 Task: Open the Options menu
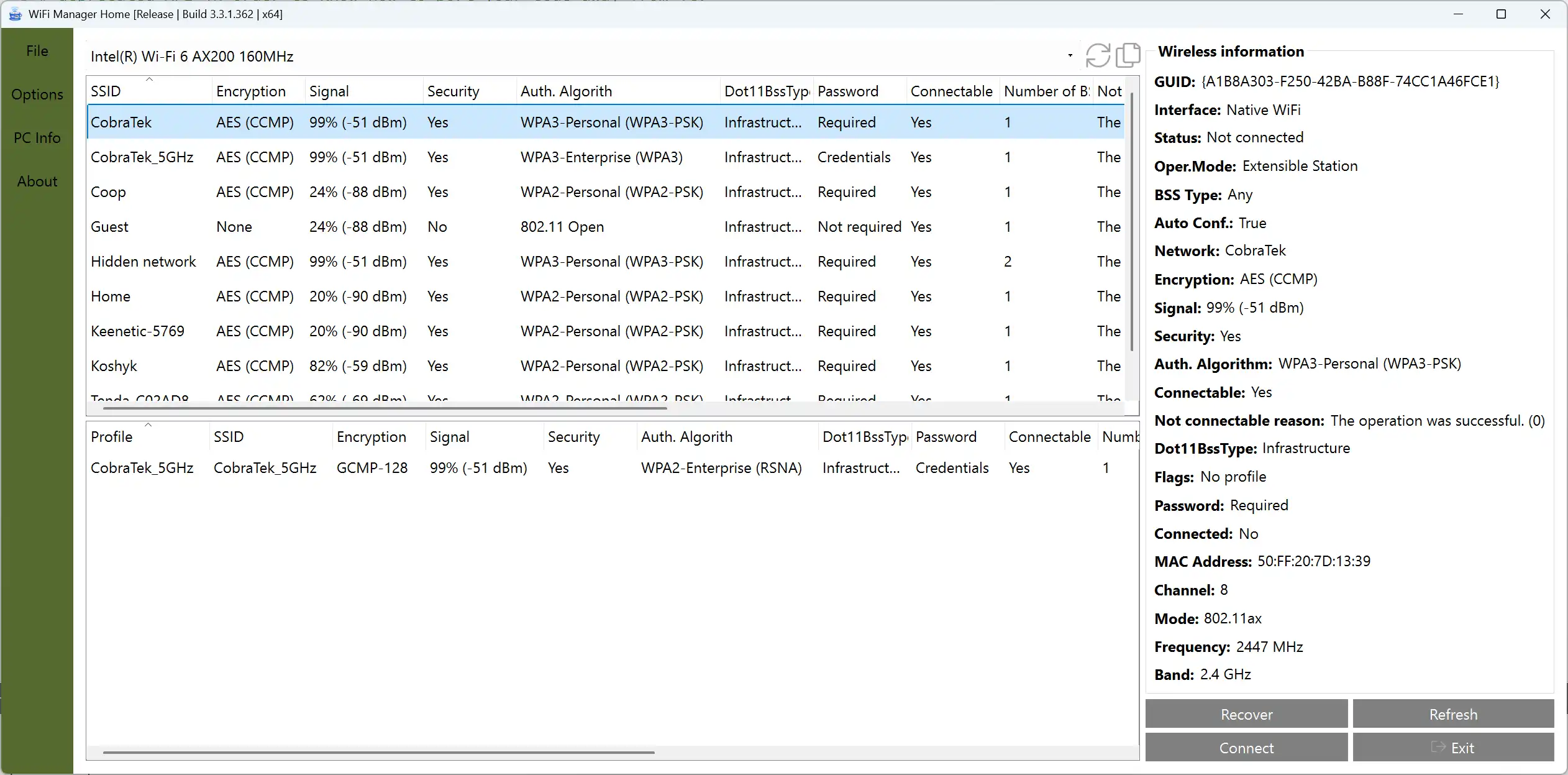(37, 94)
